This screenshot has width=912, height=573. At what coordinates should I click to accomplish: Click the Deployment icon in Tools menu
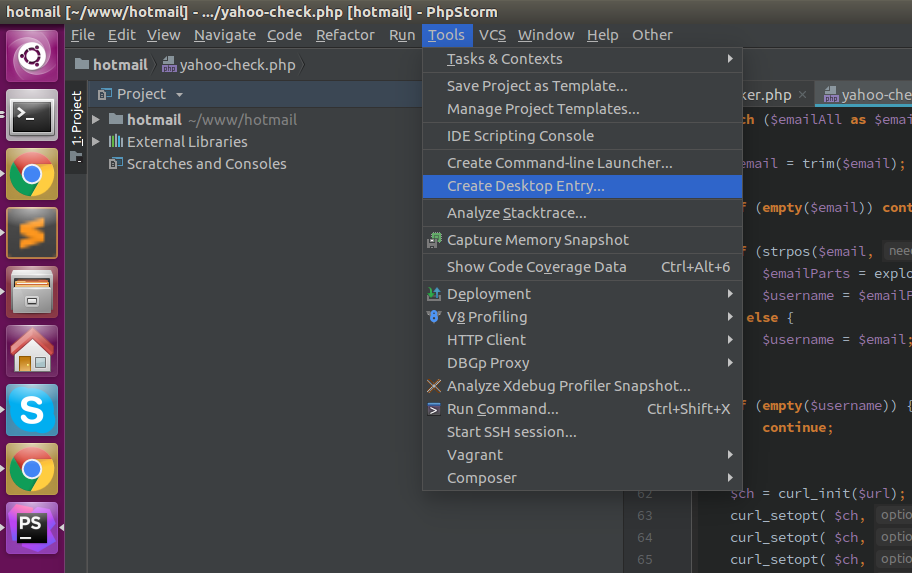pyautogui.click(x=434, y=294)
